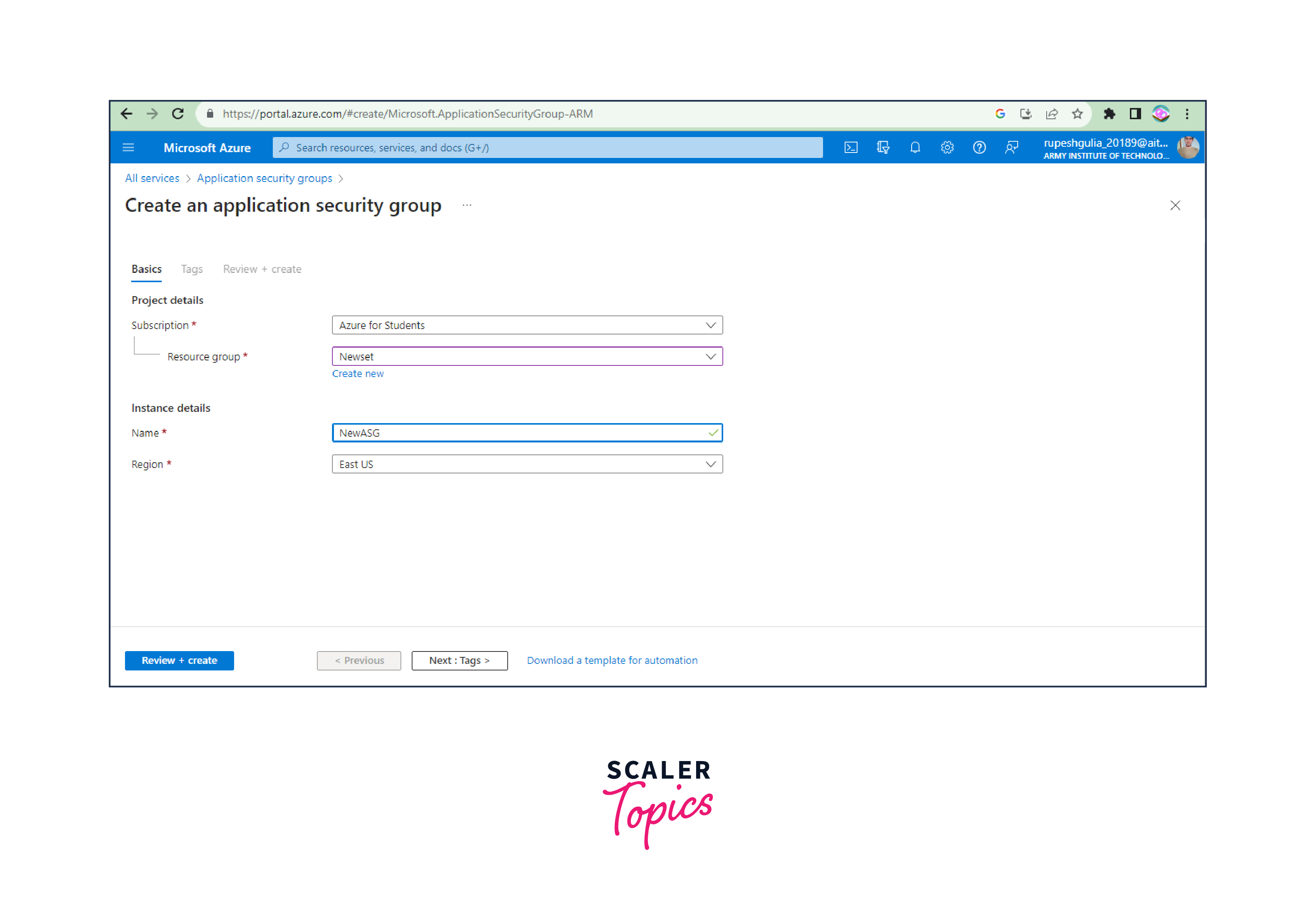
Task: Open the Directories and subscriptions filter icon
Action: (x=883, y=147)
